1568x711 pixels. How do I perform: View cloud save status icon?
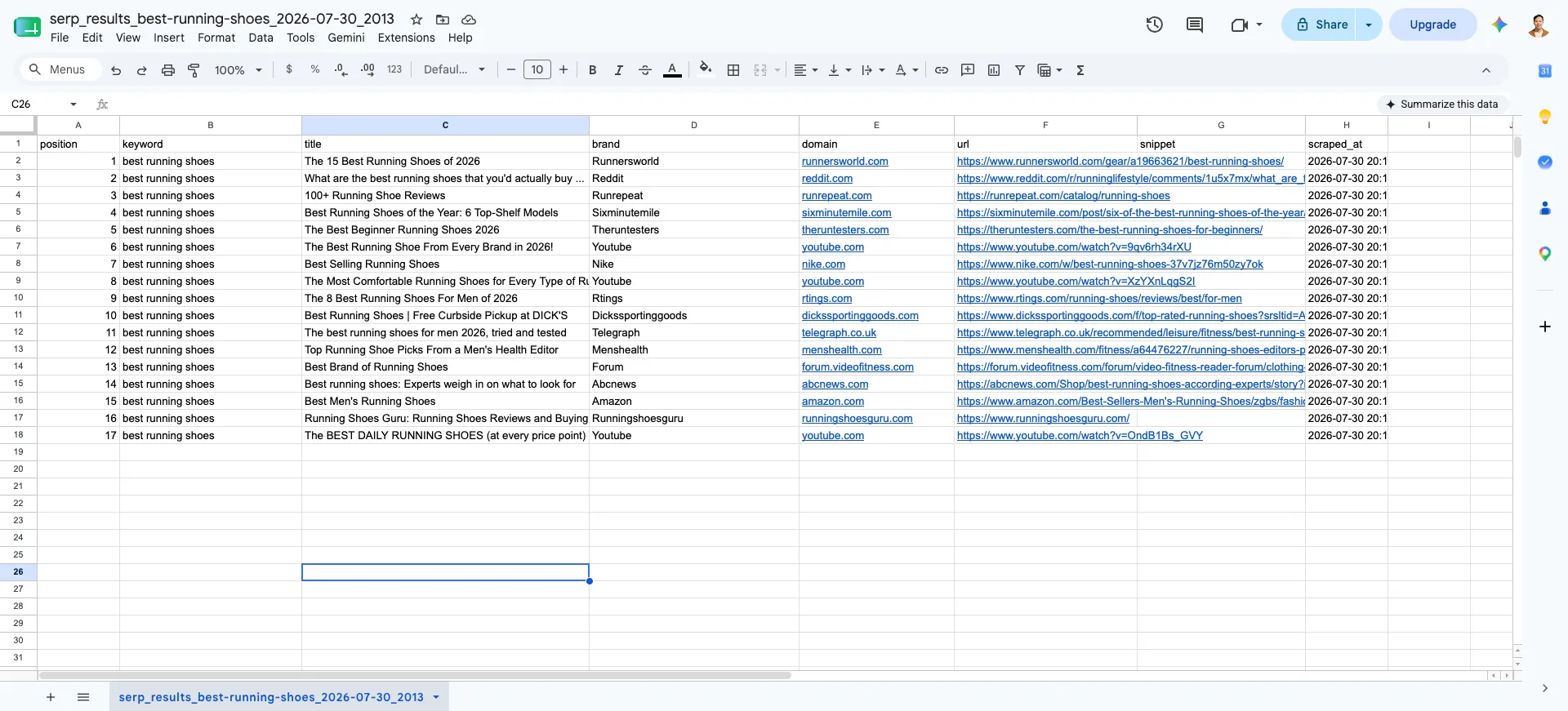coord(469,20)
